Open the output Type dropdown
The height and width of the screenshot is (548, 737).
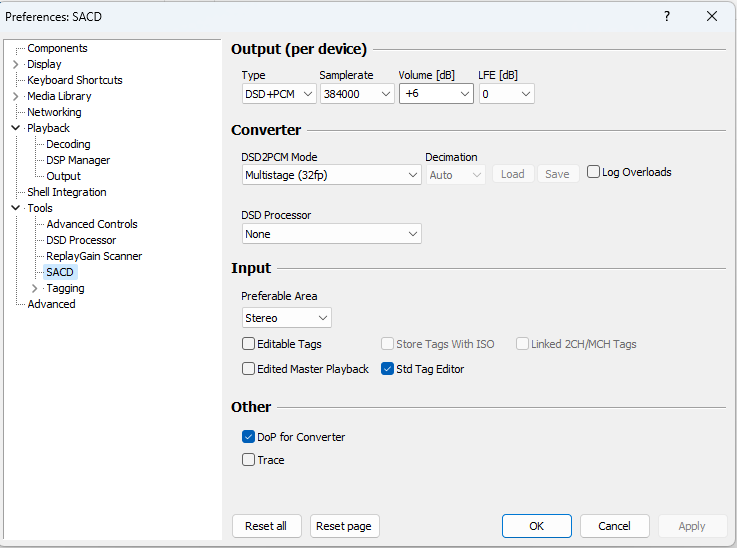[x=279, y=94]
